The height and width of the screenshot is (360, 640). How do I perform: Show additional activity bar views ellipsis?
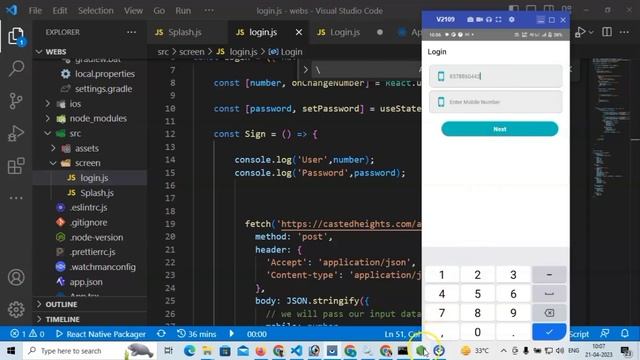click(16, 198)
